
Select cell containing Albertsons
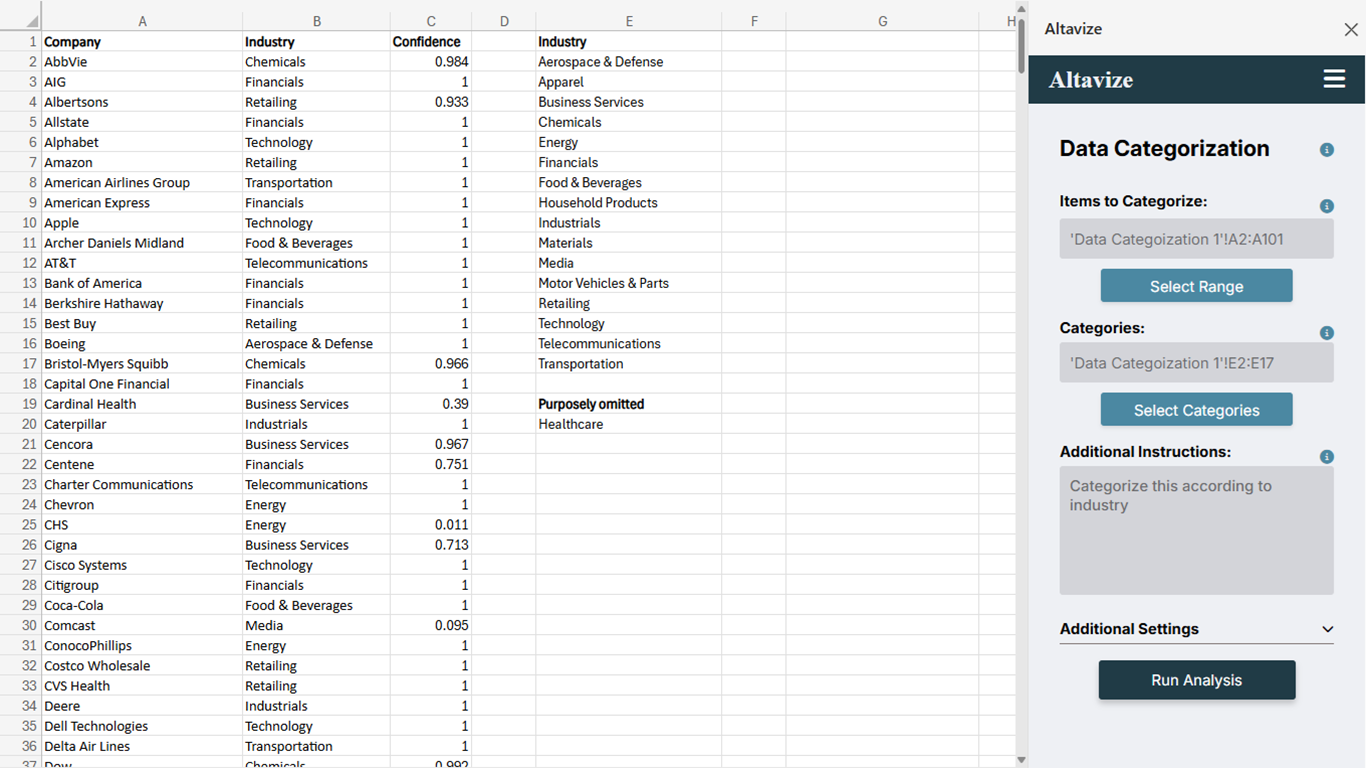(142, 102)
